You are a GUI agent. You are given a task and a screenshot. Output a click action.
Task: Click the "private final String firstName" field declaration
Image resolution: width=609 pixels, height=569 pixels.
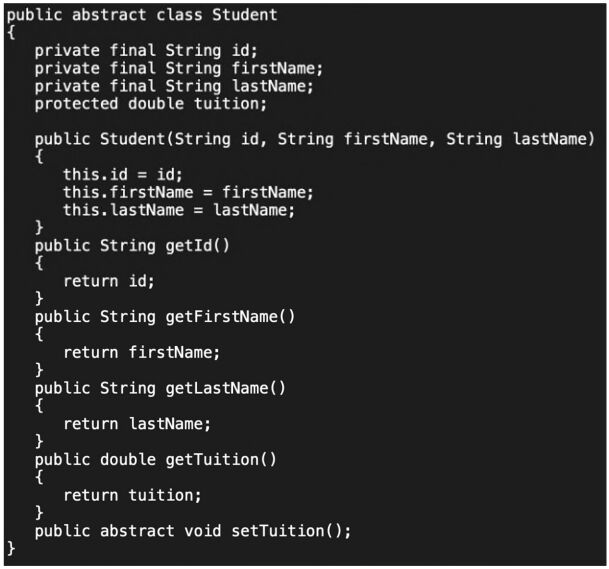tap(179, 69)
